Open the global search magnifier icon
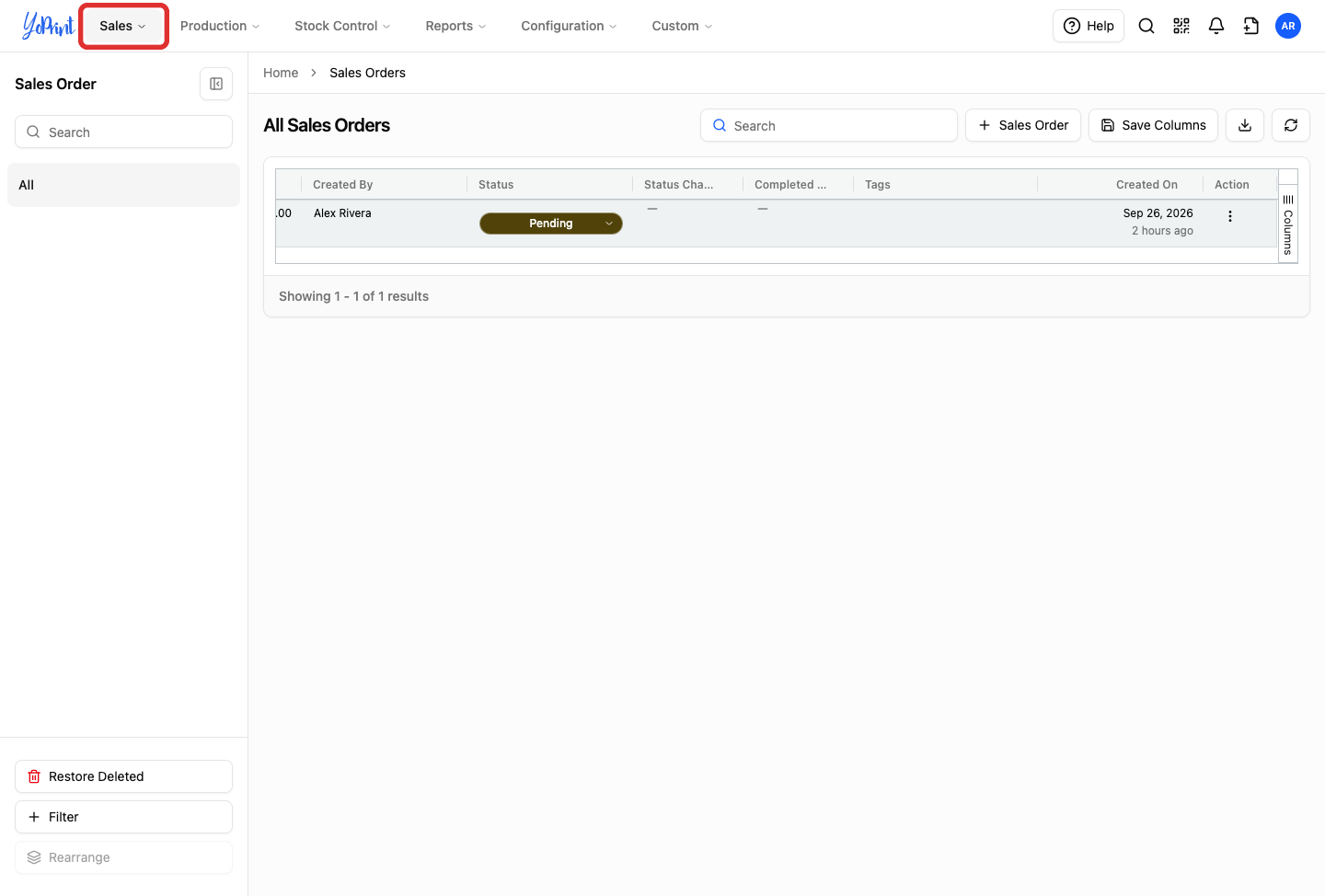This screenshot has width=1325, height=896. click(x=1146, y=26)
